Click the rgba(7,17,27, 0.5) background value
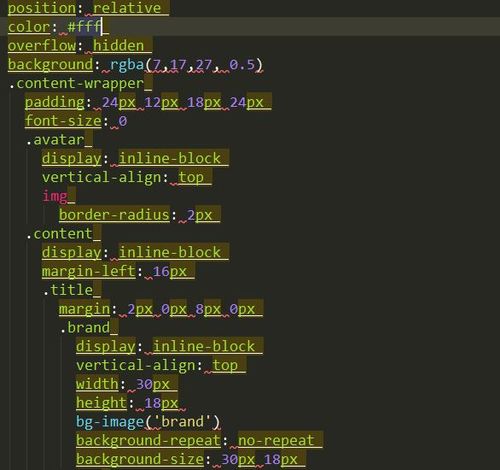500x470 pixels. [186, 64]
